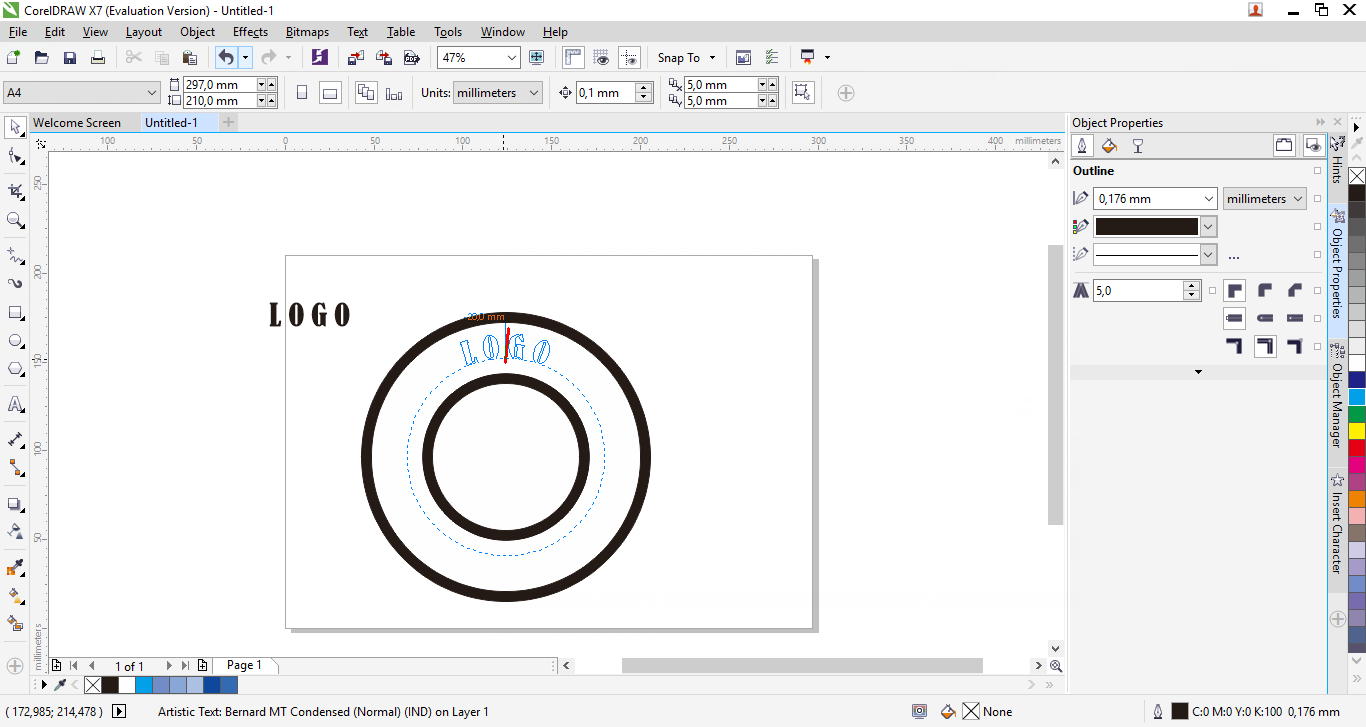The height and width of the screenshot is (727, 1366).
Task: Open the Units millimeters dropdown
Action: 534,93
